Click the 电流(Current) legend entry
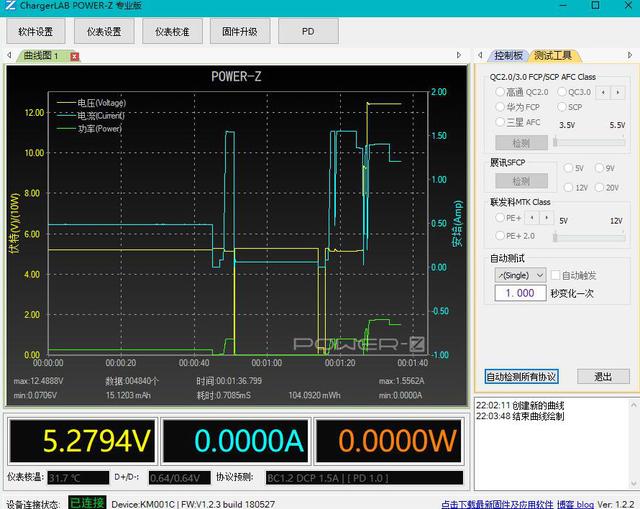The height and width of the screenshot is (509, 640). pyautogui.click(x=91, y=116)
